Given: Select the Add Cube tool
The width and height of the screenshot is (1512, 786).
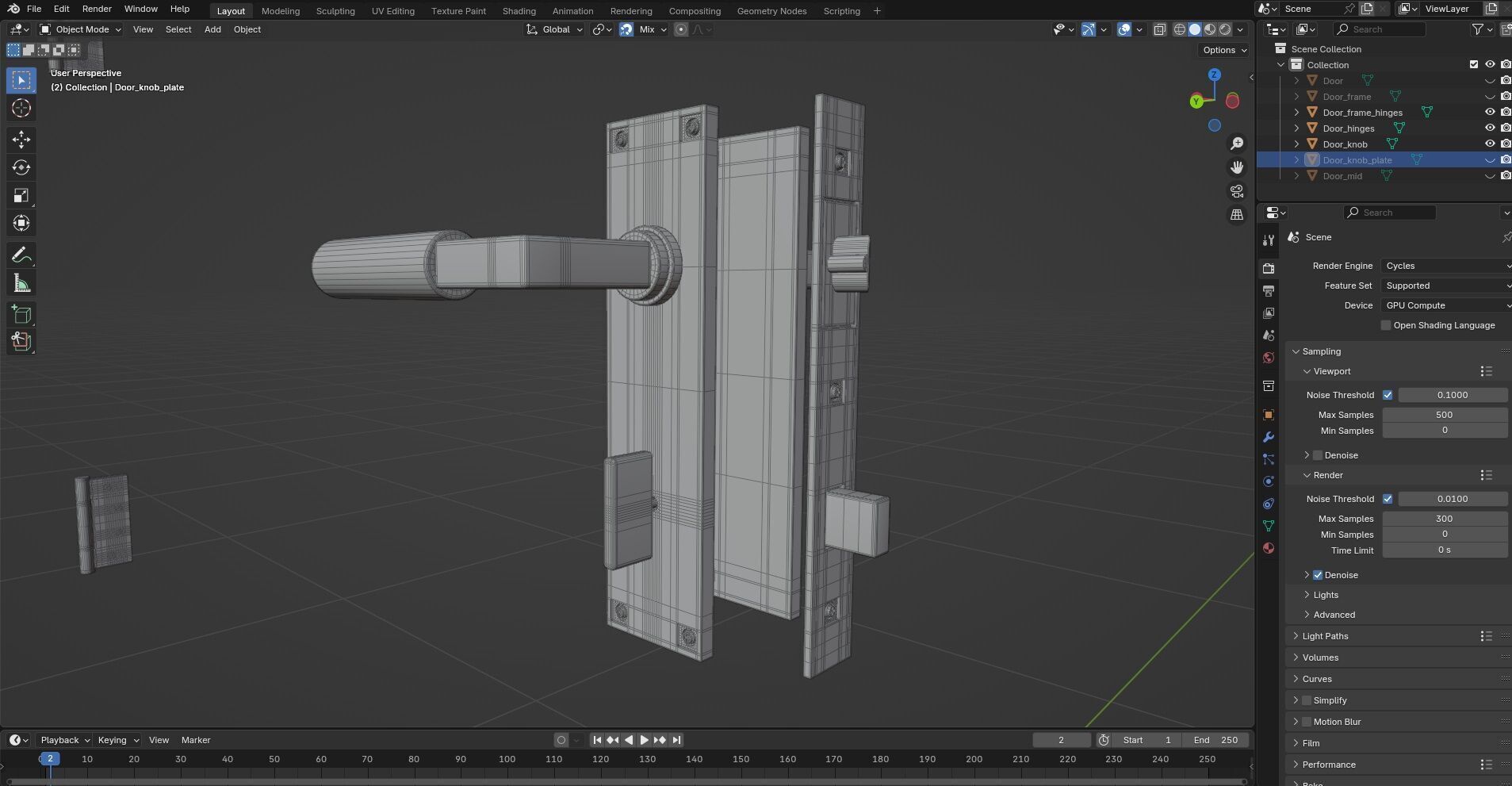Looking at the screenshot, I should click(x=21, y=315).
